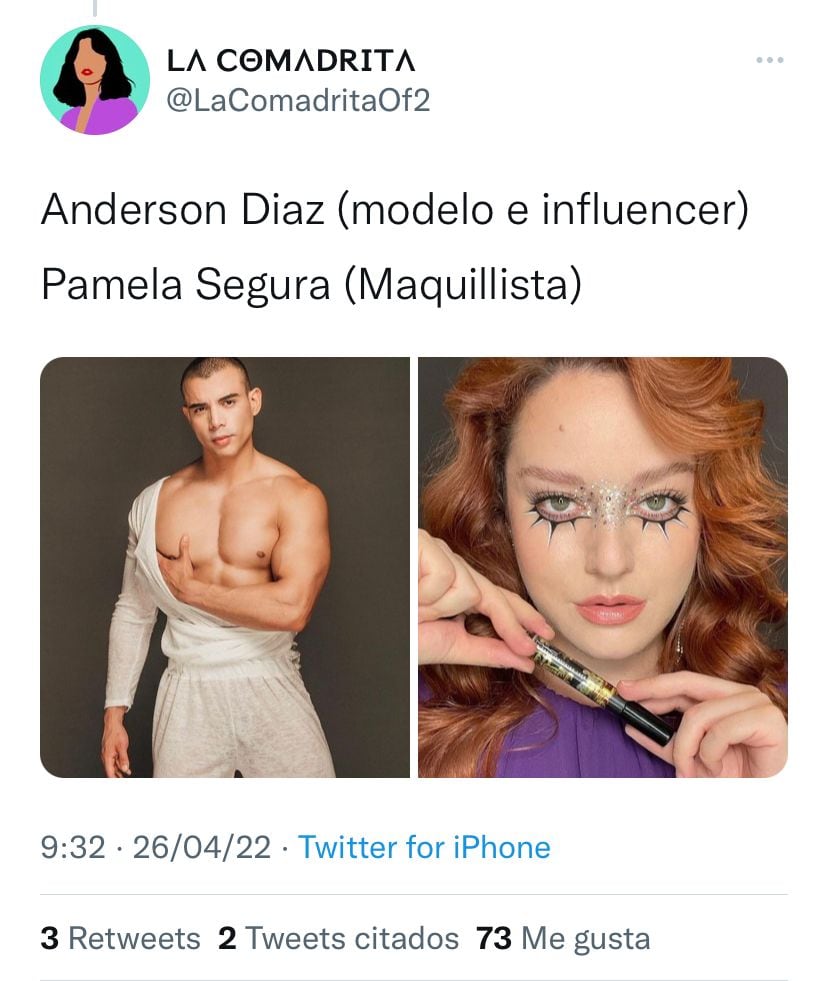This screenshot has width=828, height=981.
Task: Click the word Retweets label
Action: 134,938
